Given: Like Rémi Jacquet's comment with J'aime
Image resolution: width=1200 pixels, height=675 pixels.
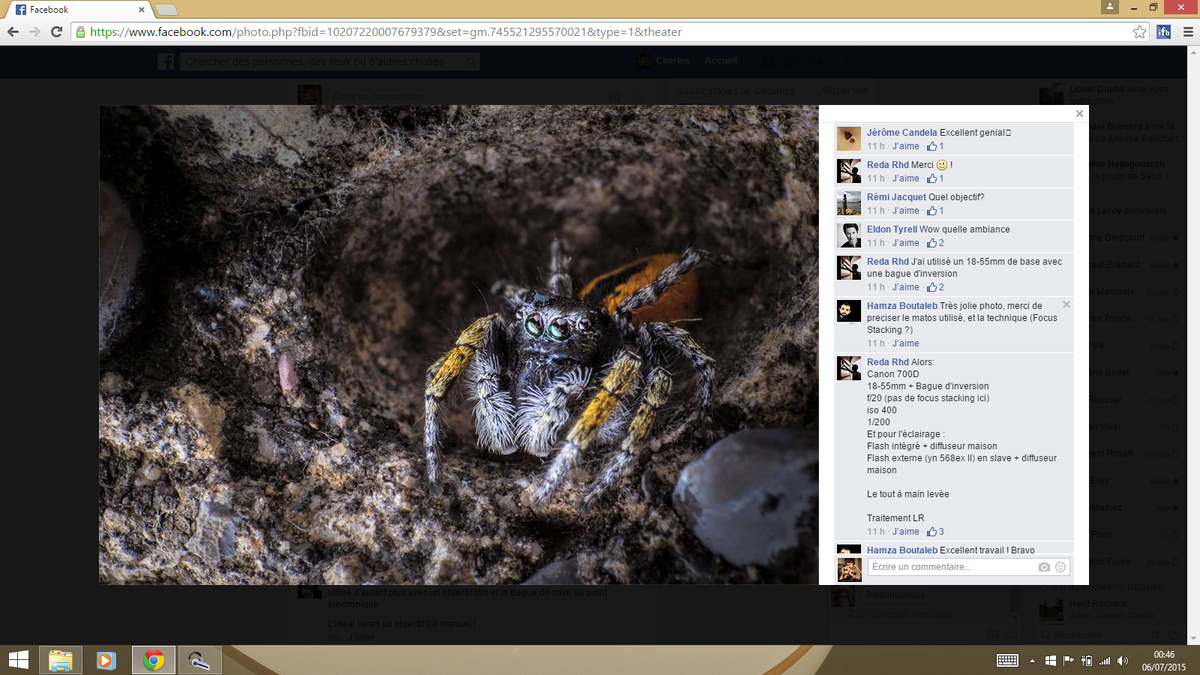Looking at the screenshot, I should point(905,211).
